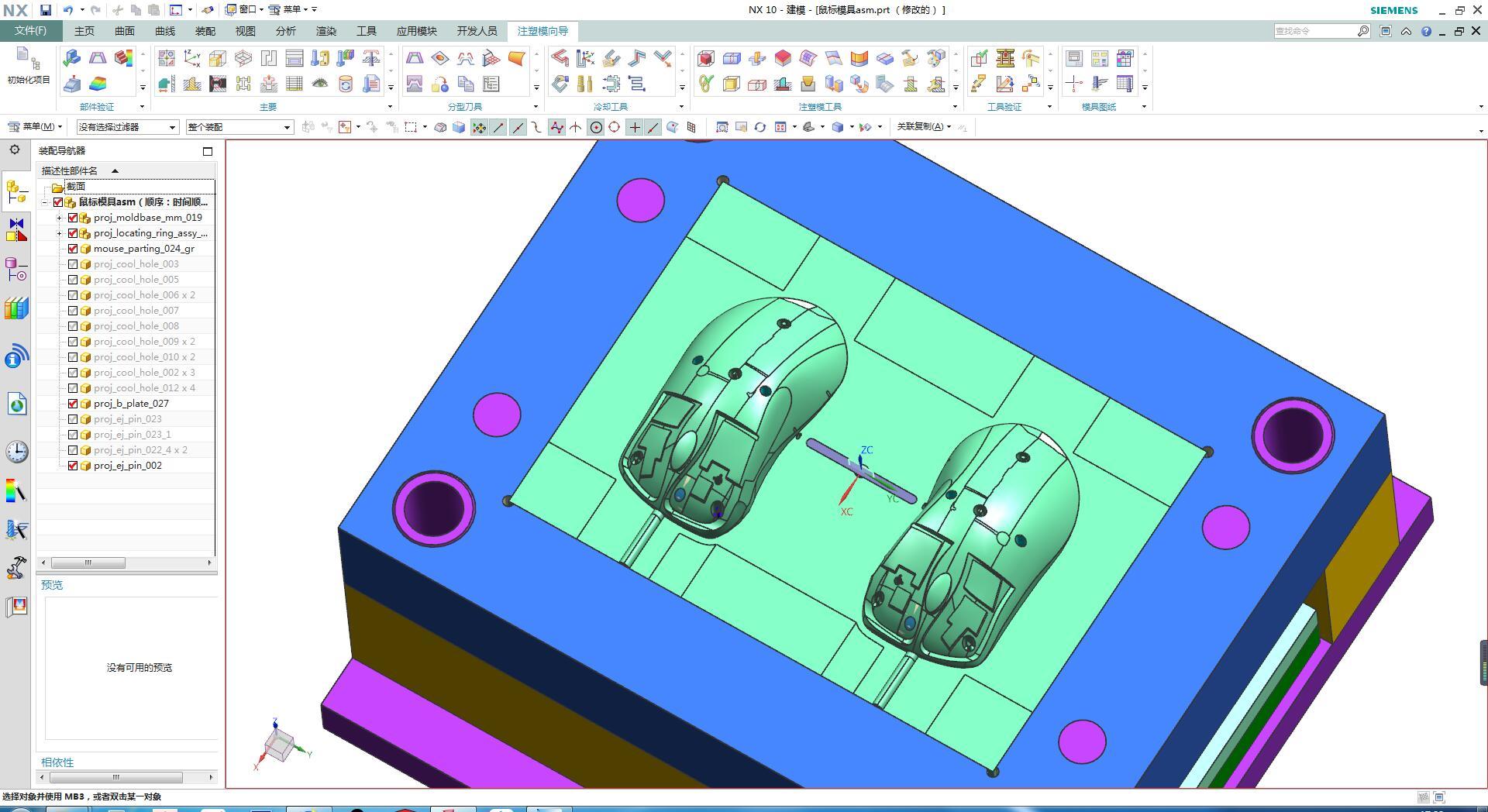This screenshot has width=1488, height=812.
Task: Open resource bar settings gear icon
Action: tap(15, 150)
